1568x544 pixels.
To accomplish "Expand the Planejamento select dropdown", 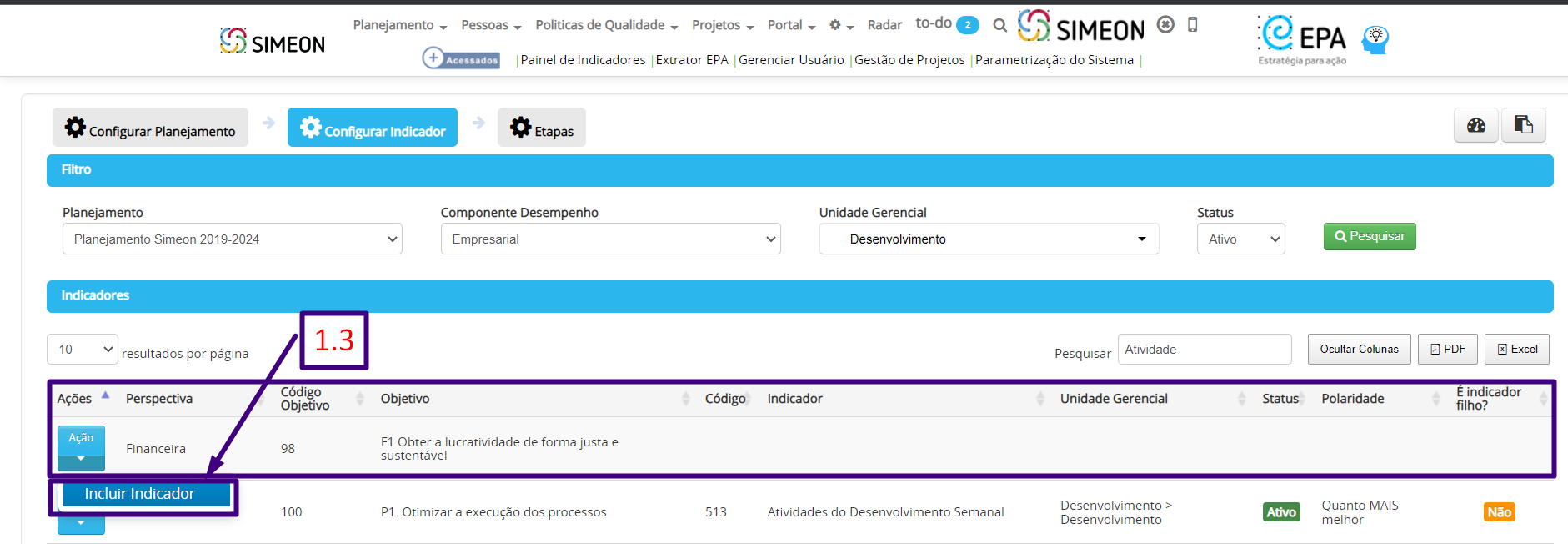I will click(x=233, y=239).
